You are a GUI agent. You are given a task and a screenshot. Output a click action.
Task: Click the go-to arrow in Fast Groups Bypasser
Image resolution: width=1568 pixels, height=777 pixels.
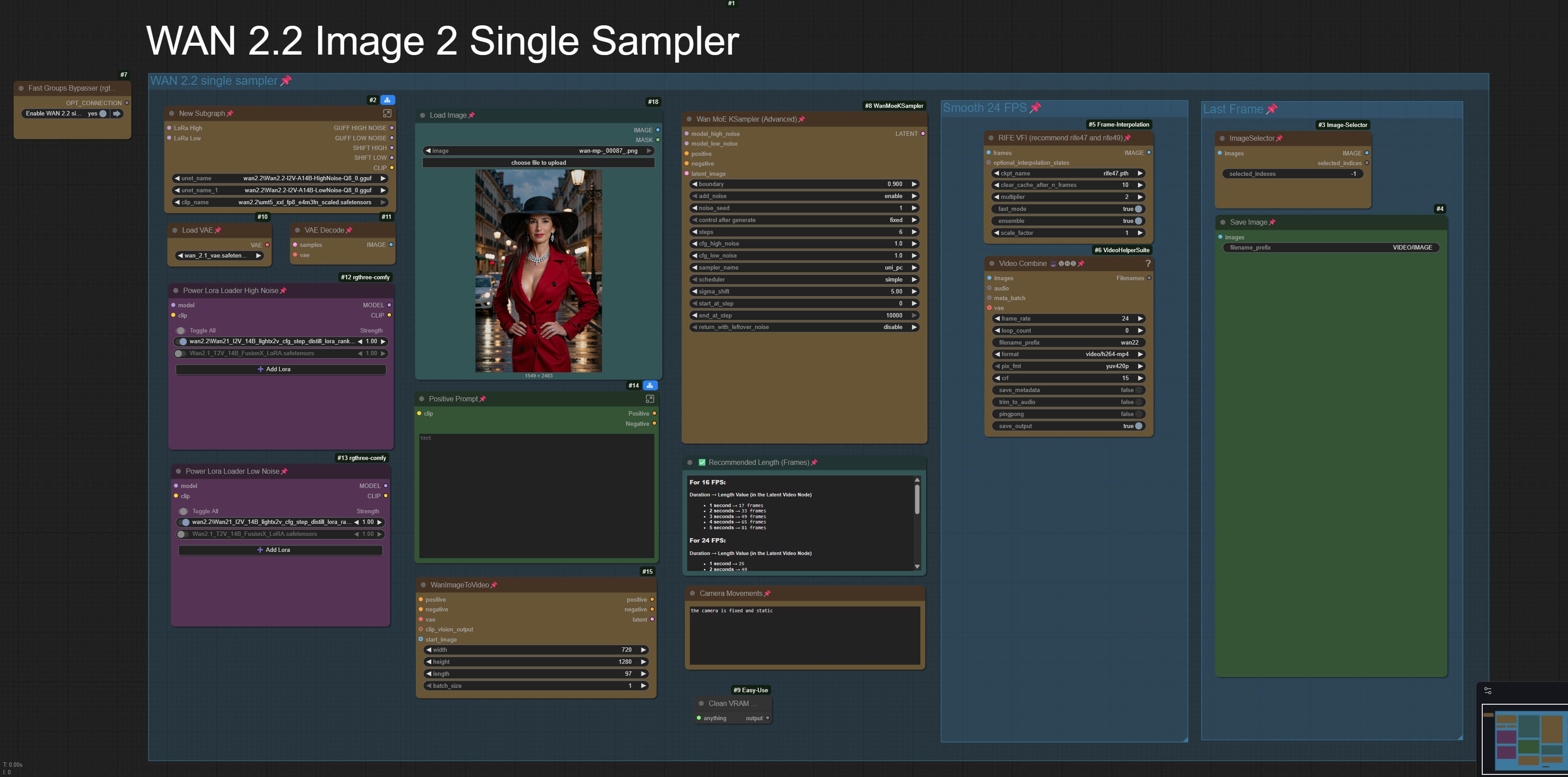[117, 114]
